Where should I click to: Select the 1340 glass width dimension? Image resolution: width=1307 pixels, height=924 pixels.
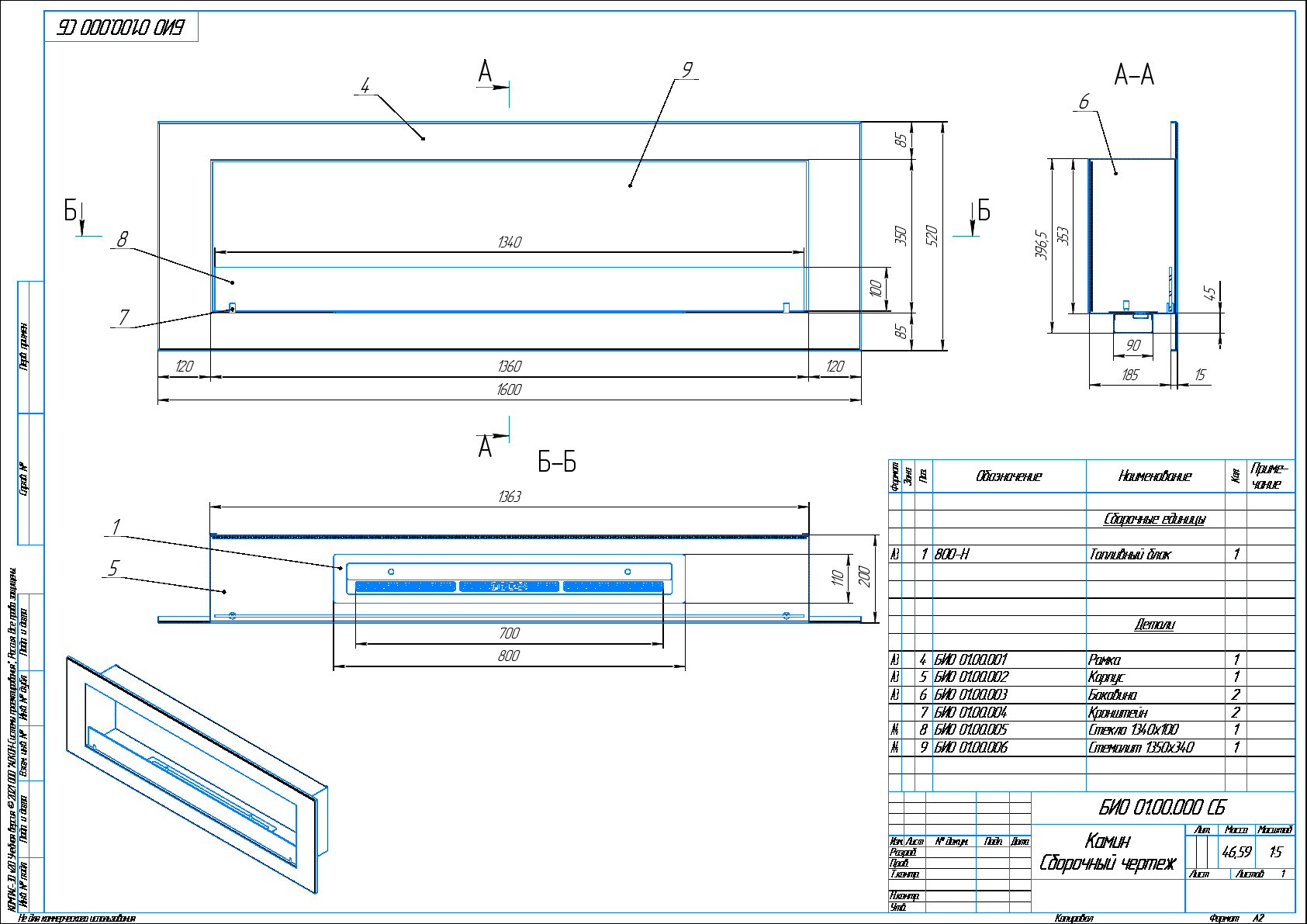tap(509, 242)
